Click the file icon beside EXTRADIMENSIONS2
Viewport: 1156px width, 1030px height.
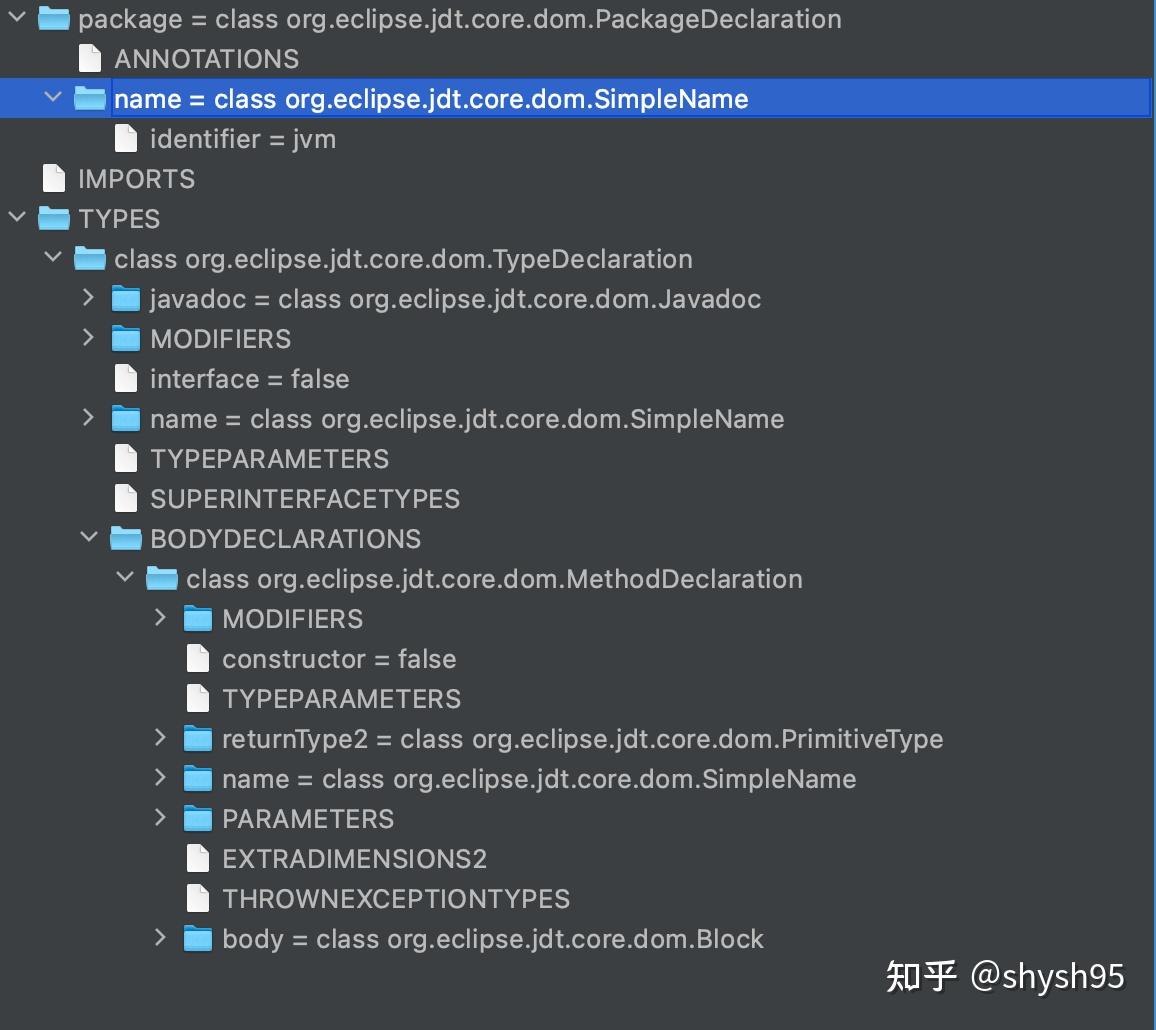pos(198,859)
